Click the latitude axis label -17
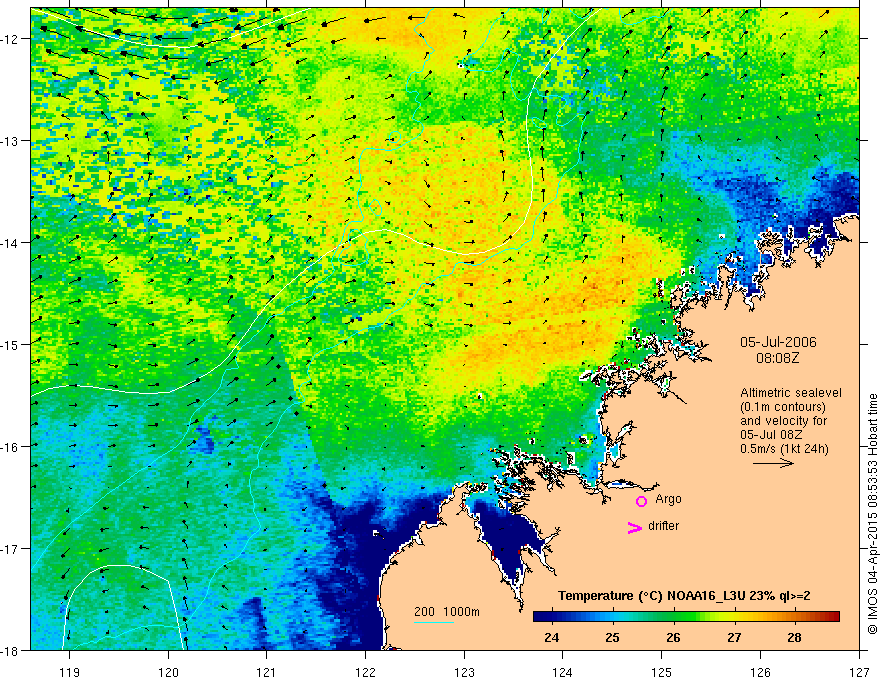The image size is (880, 680). [x=10, y=549]
